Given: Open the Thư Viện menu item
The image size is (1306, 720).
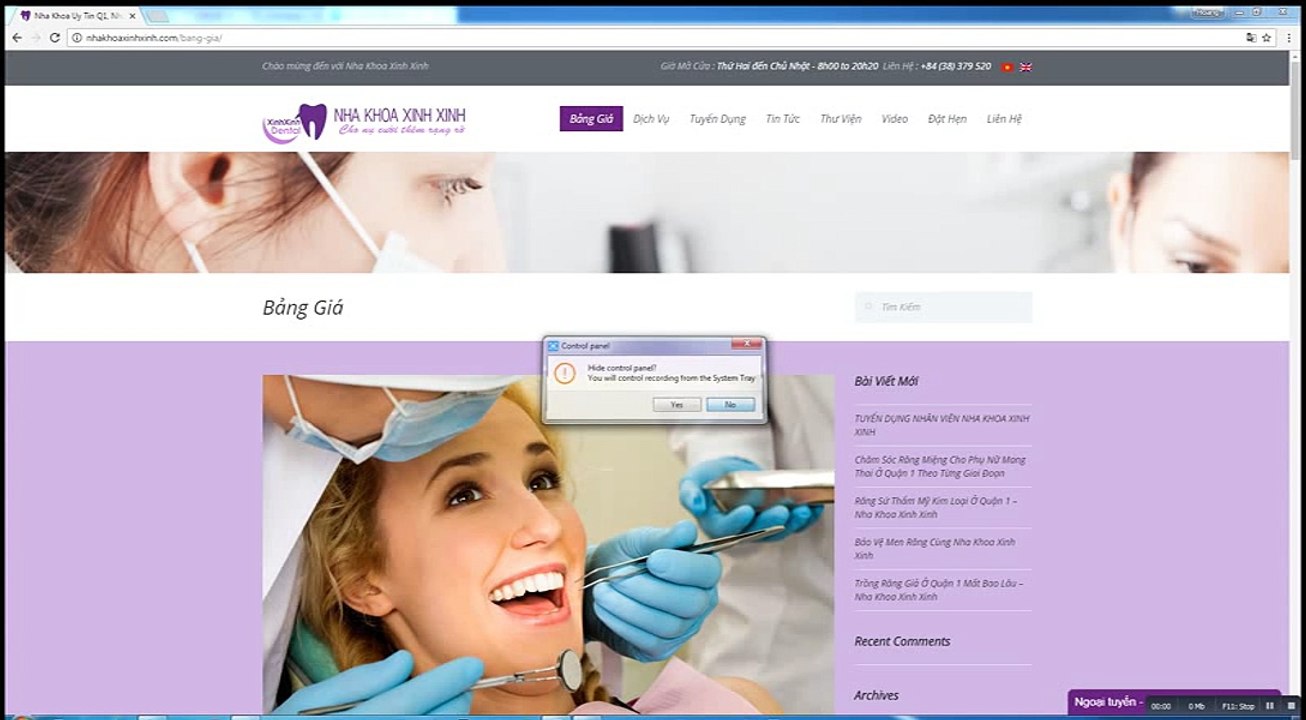Looking at the screenshot, I should tap(840, 119).
